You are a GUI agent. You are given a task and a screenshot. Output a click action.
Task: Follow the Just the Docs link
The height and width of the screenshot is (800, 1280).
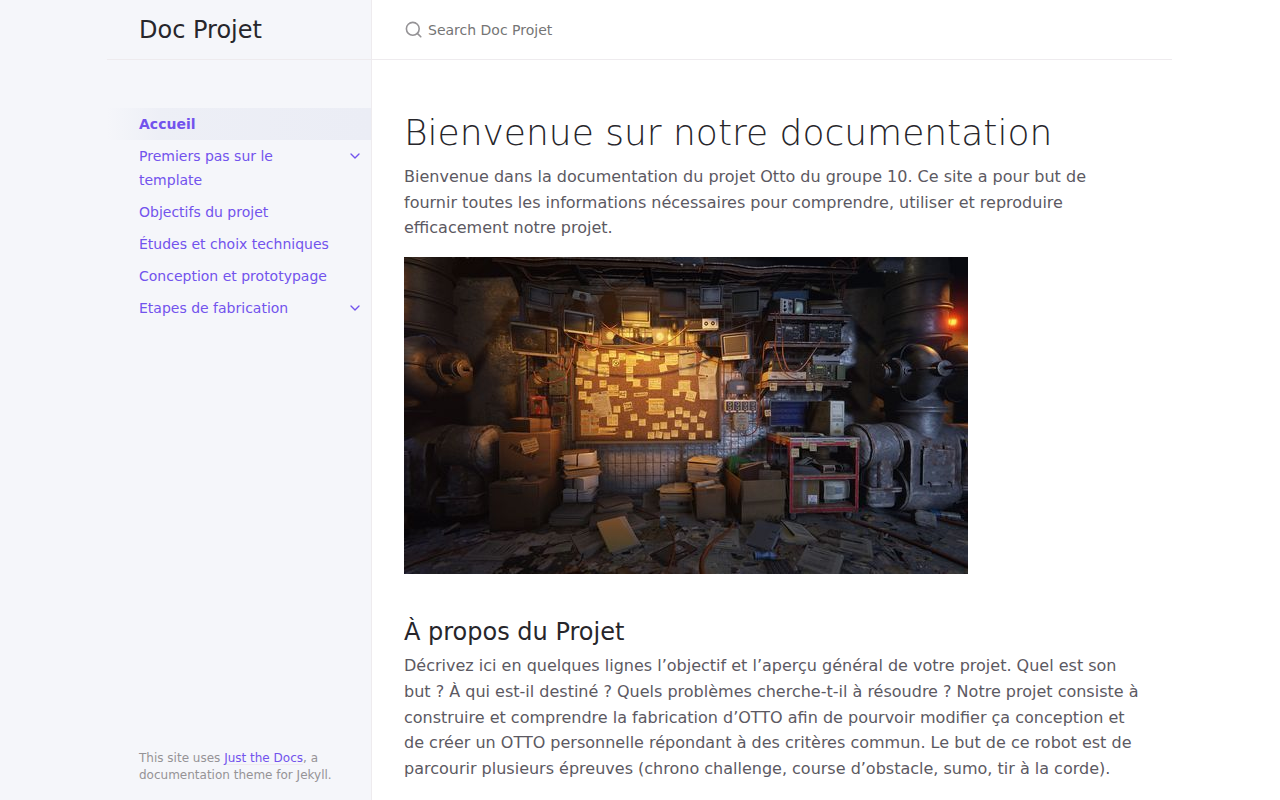click(x=263, y=758)
